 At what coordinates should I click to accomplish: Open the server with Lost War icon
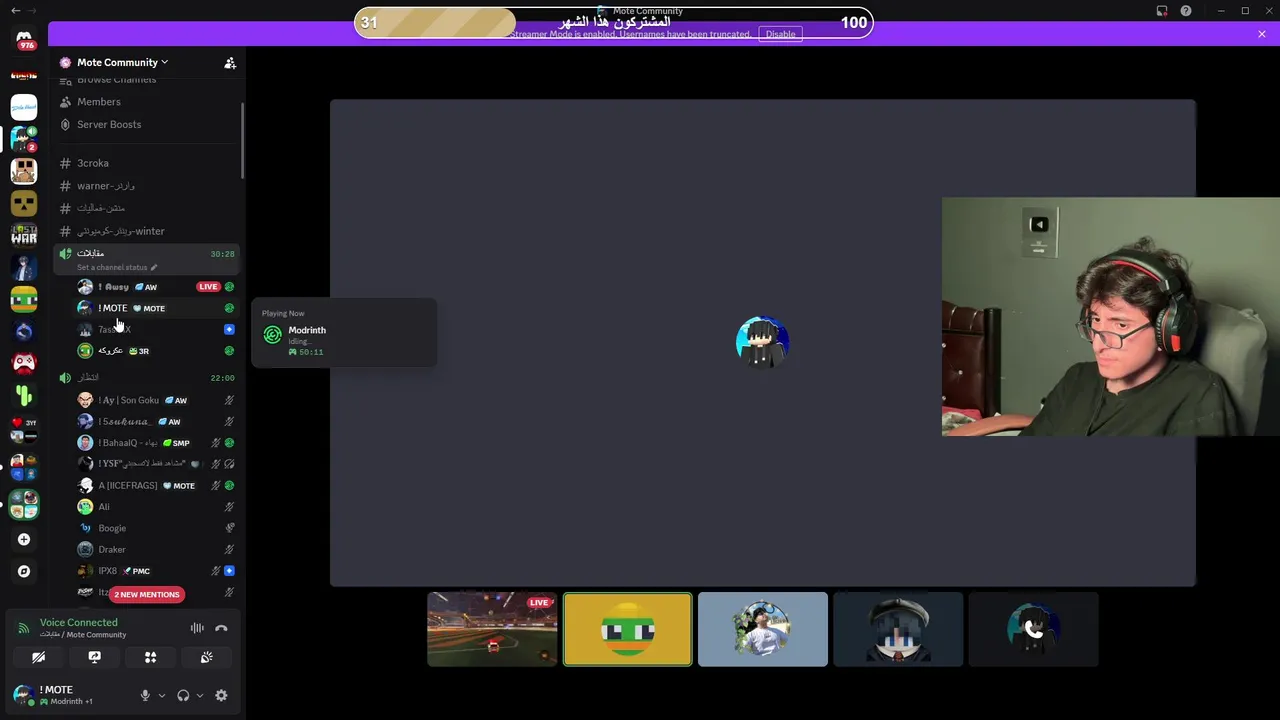[x=24, y=235]
